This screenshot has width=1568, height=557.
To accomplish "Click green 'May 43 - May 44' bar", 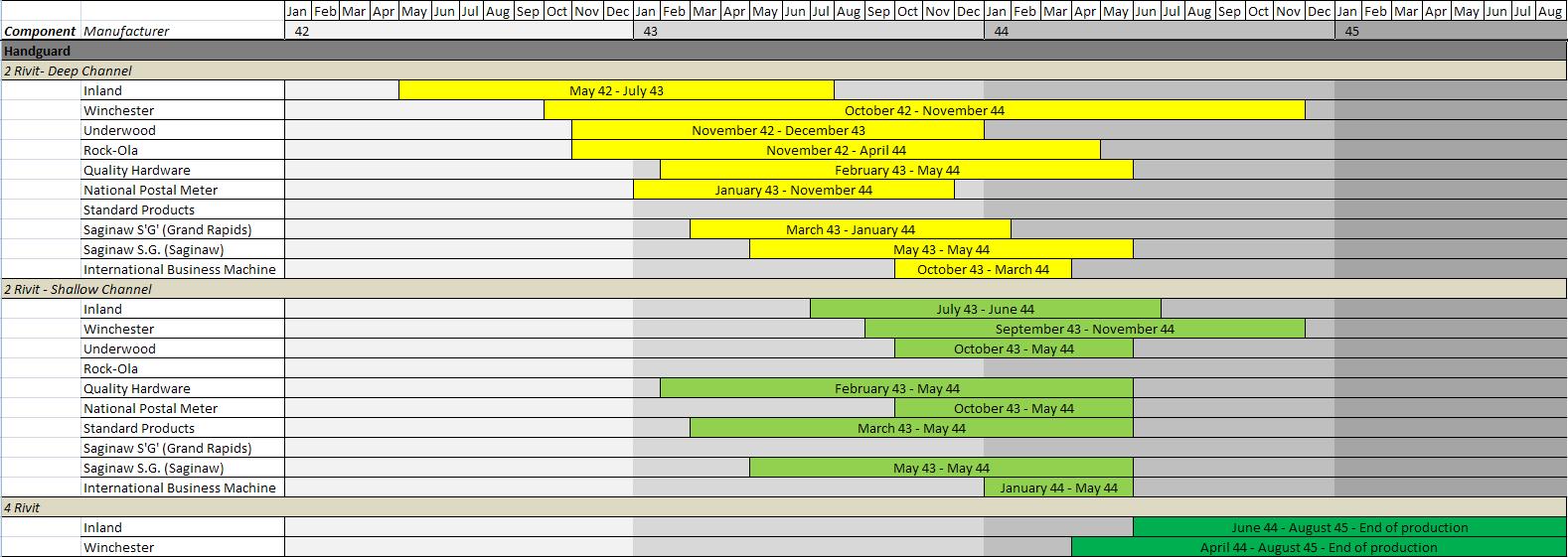I will coord(941,468).
